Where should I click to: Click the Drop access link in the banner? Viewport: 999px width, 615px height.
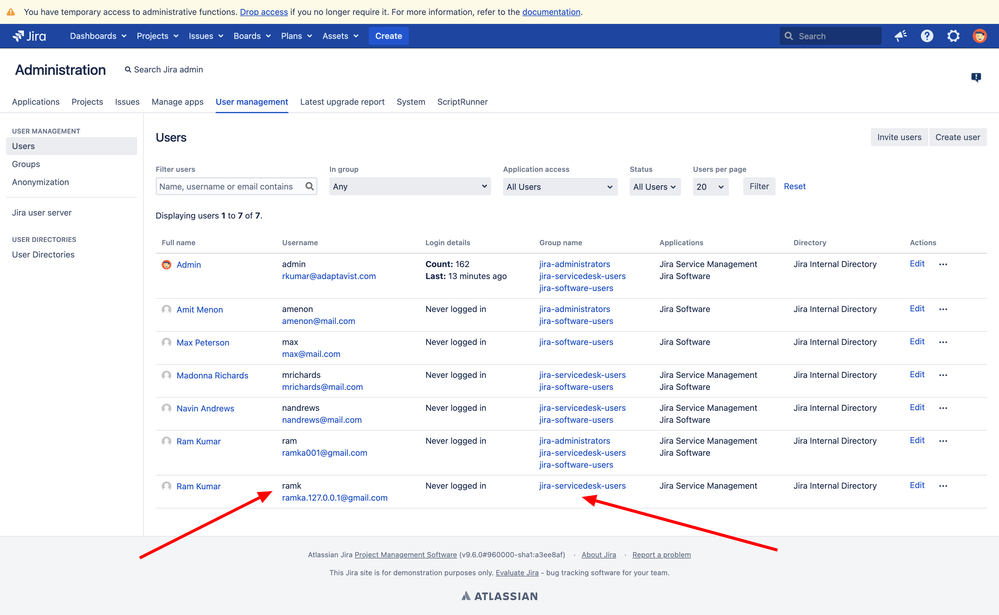(264, 12)
